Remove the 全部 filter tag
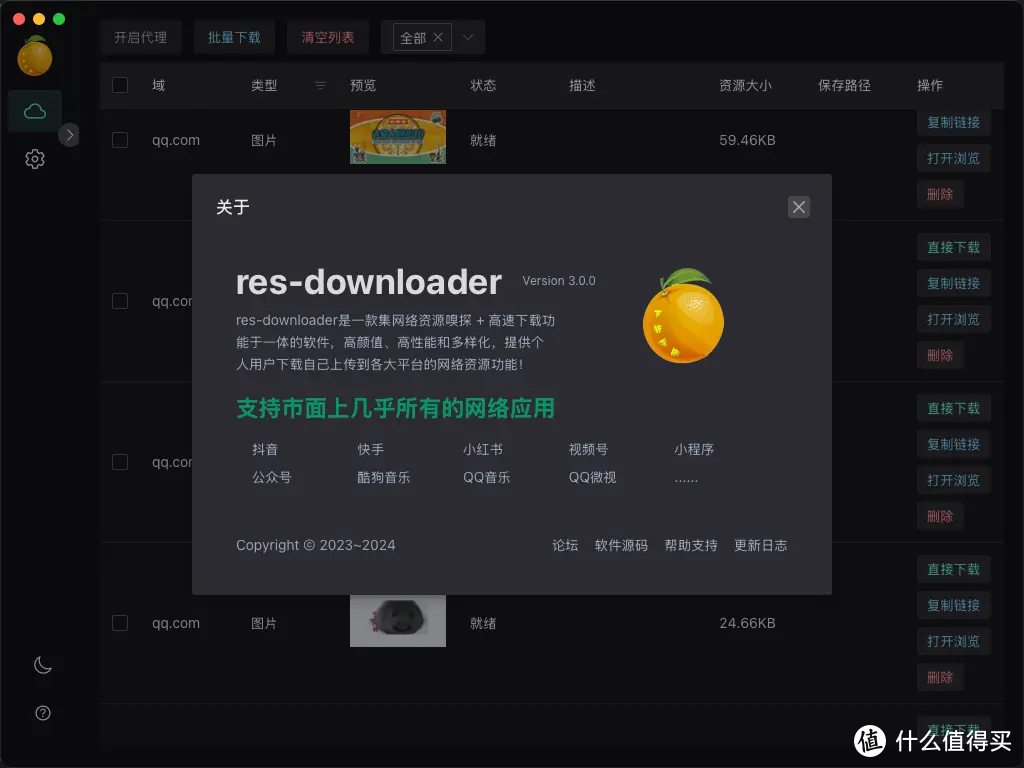This screenshot has width=1024, height=768. pos(438,37)
